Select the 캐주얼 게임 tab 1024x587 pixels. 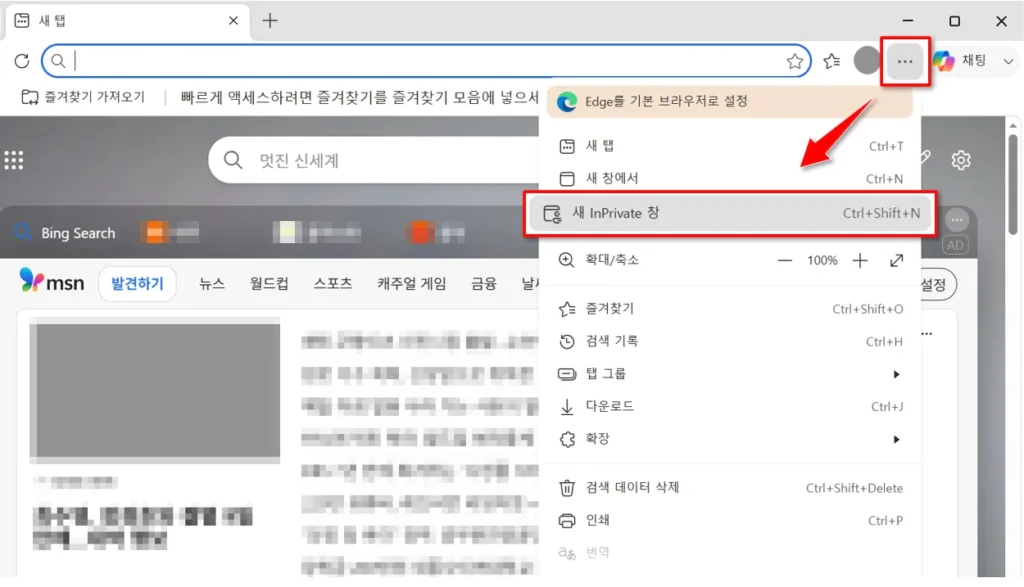pos(411,284)
